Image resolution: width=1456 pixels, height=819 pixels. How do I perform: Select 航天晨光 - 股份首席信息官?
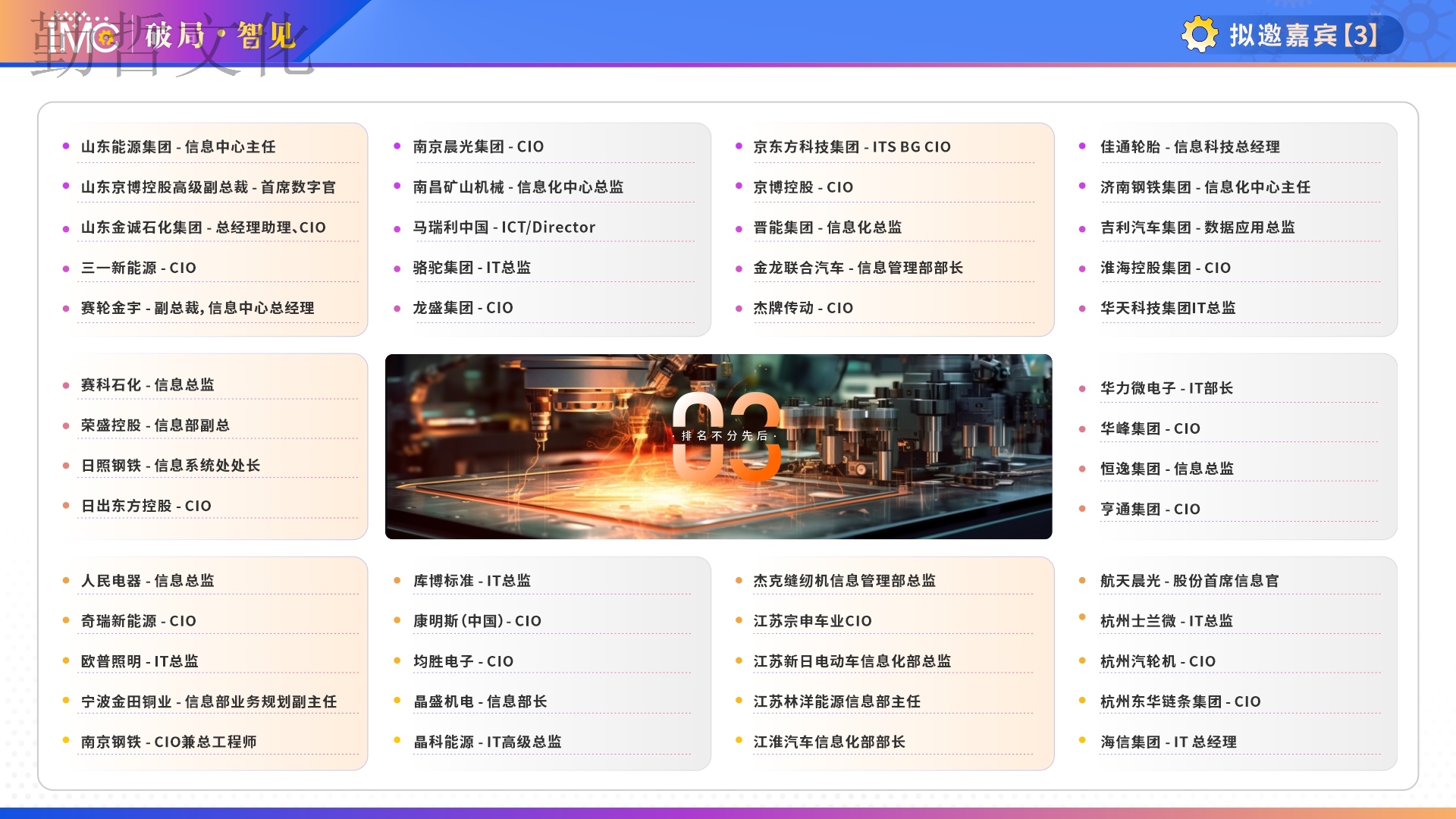[1190, 581]
